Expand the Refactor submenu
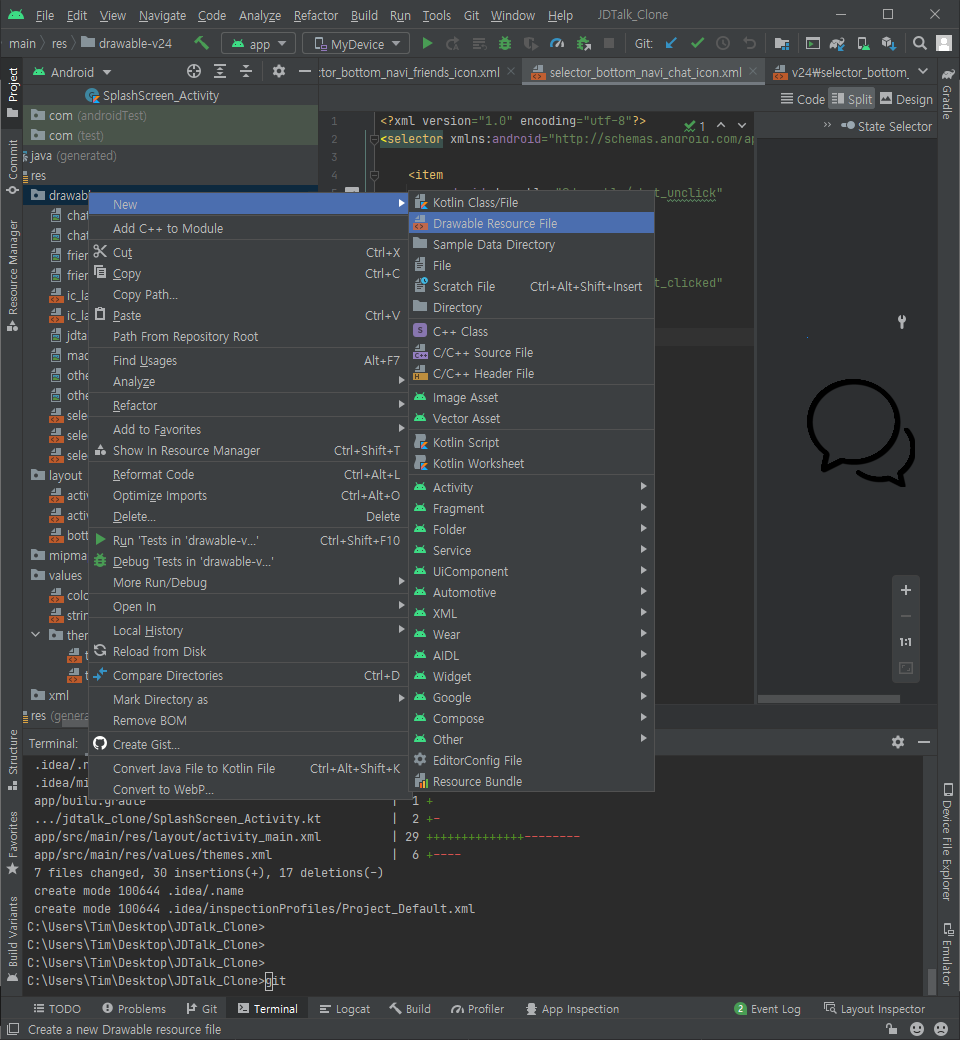 coord(249,405)
